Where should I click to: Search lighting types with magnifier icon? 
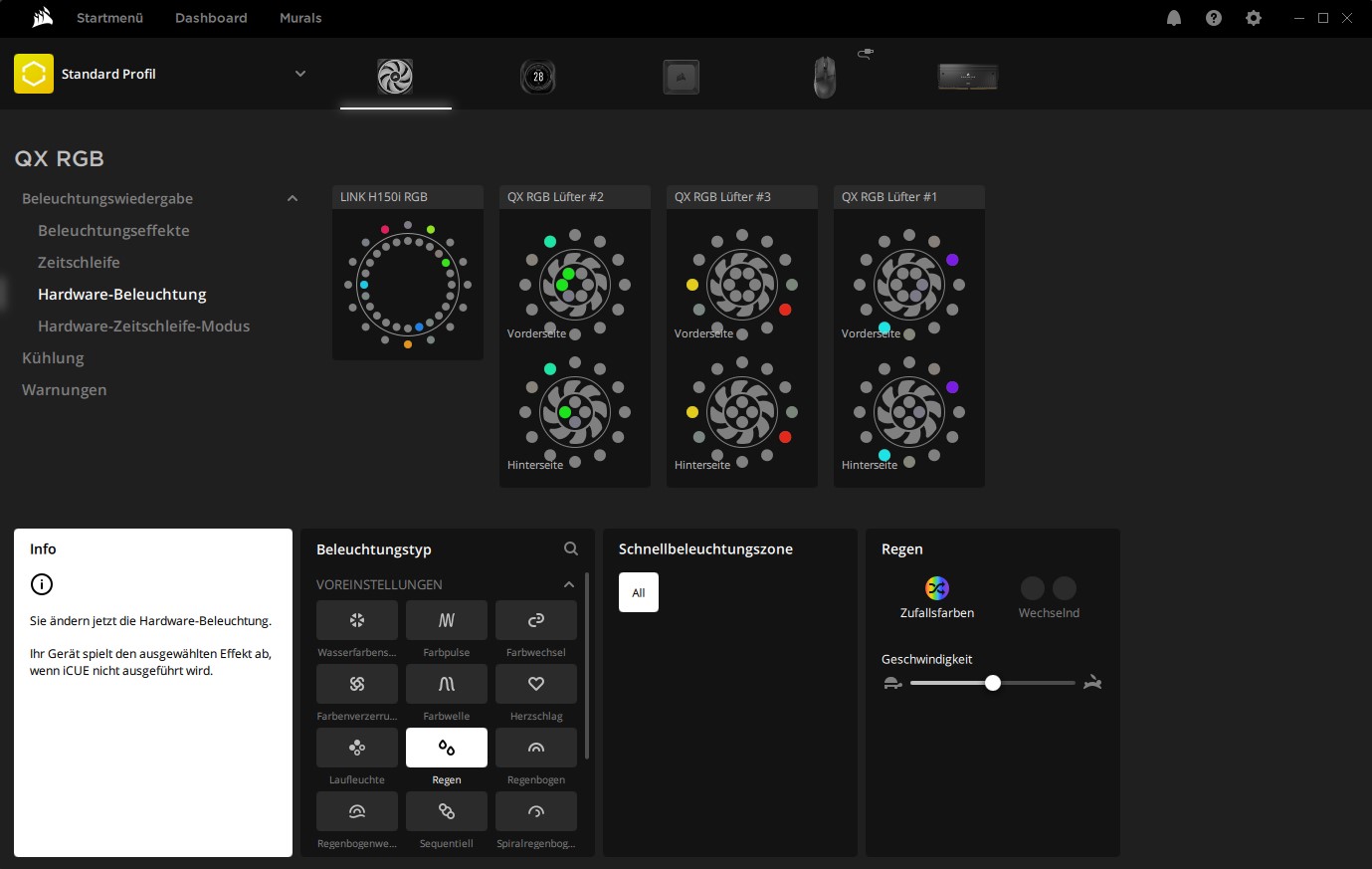pyautogui.click(x=571, y=548)
